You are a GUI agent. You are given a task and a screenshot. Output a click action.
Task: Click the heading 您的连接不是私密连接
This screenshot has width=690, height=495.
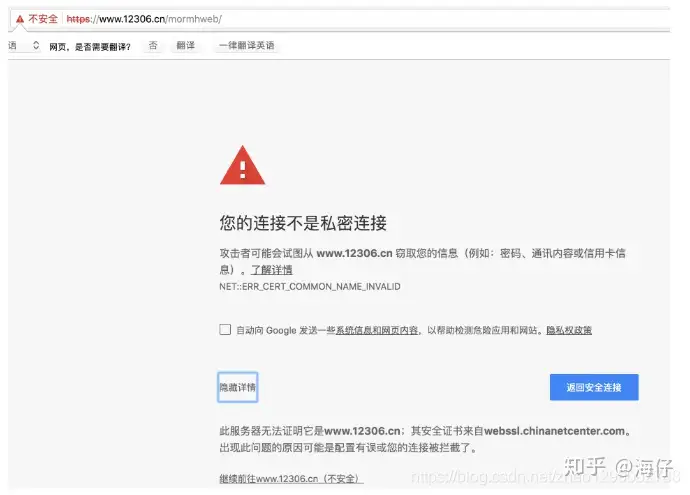point(303,223)
